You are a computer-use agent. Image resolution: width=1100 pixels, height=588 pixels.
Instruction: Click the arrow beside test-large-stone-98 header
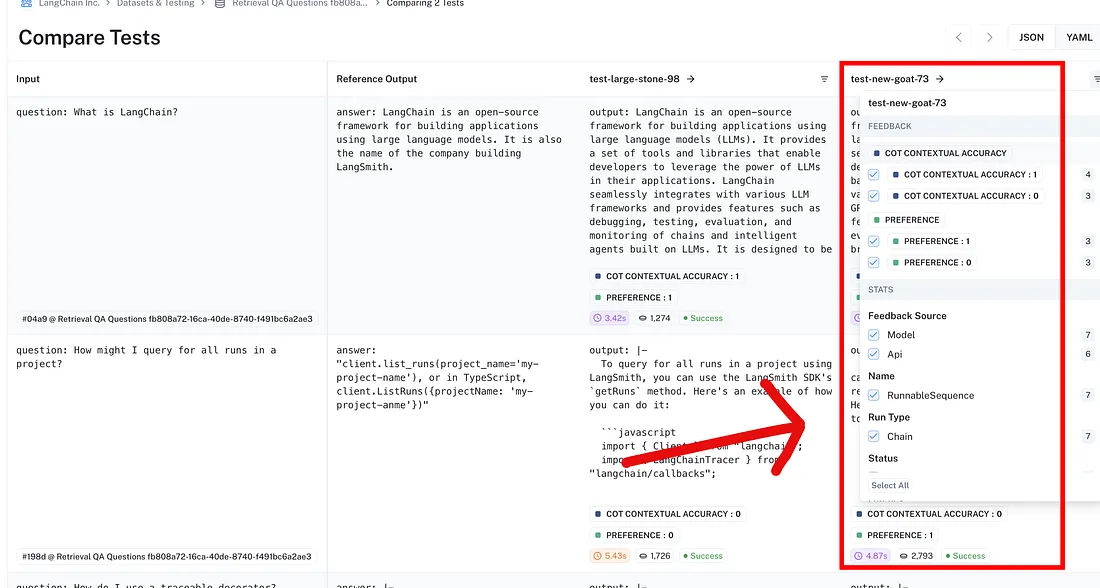point(690,79)
